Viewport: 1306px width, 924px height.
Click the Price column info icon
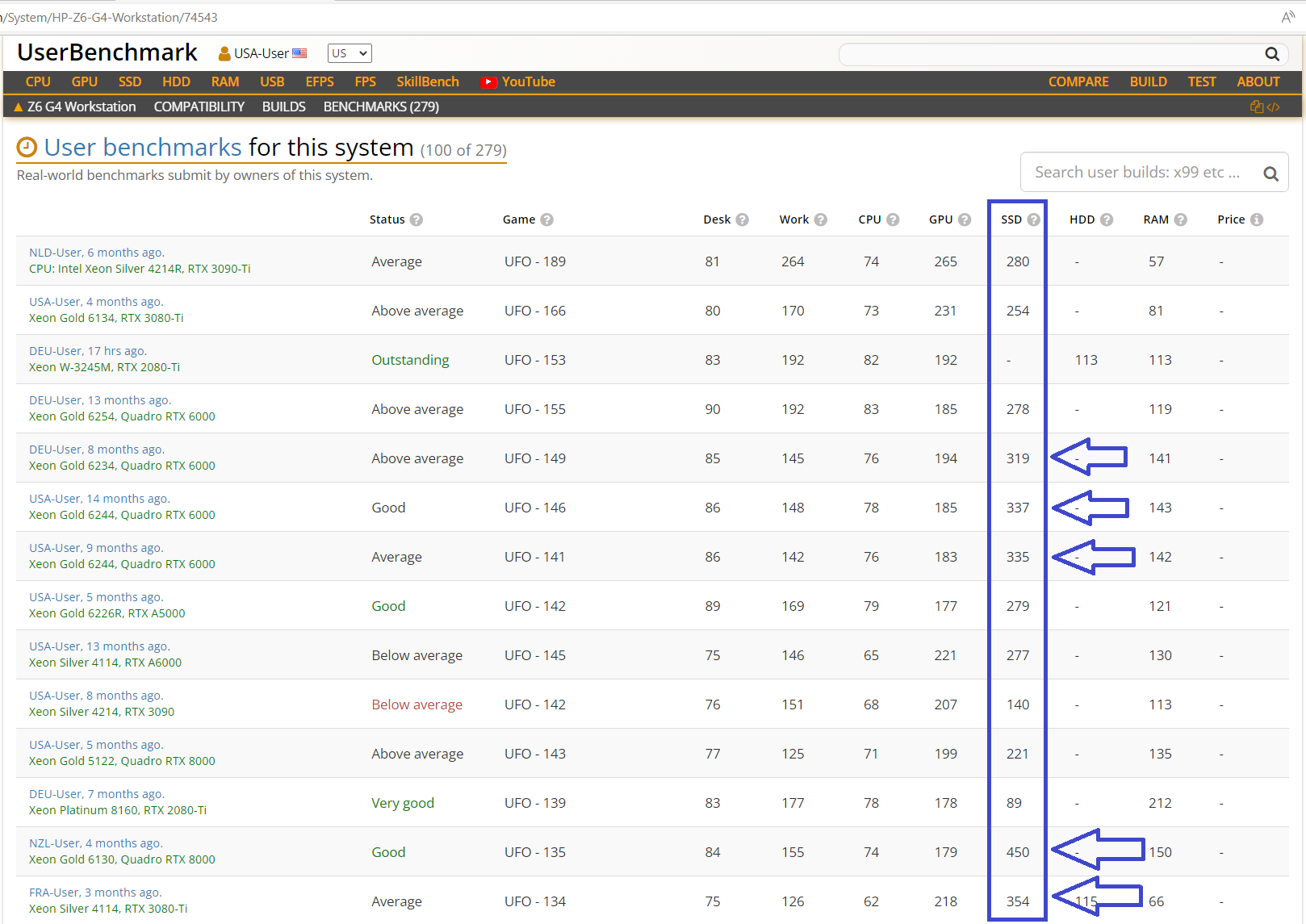tap(1257, 220)
